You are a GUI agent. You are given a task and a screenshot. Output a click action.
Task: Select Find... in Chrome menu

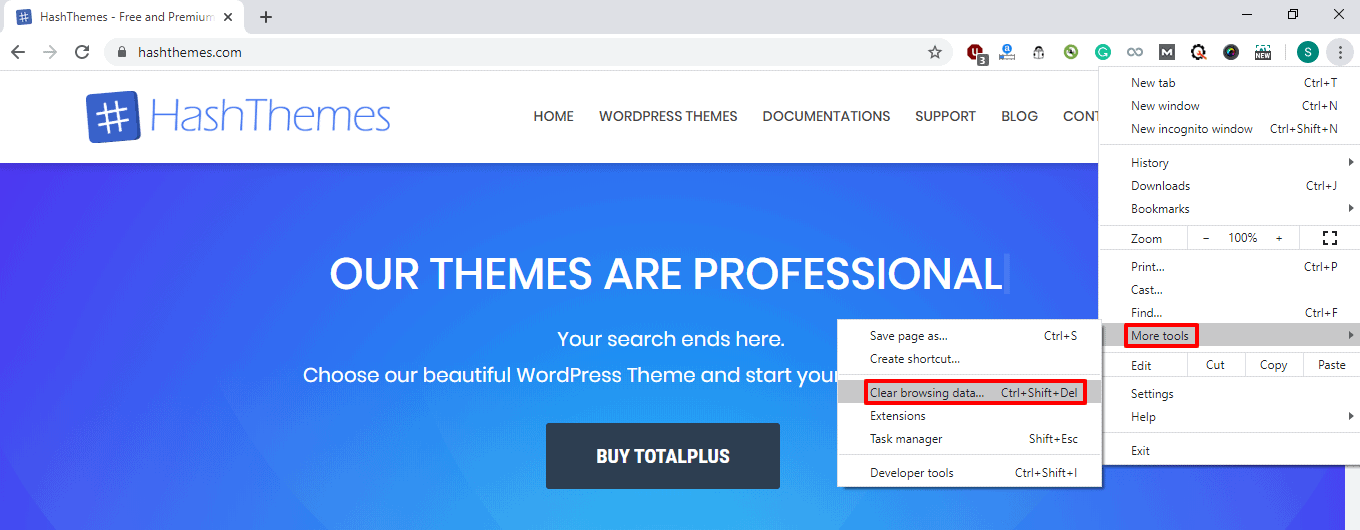1229,312
